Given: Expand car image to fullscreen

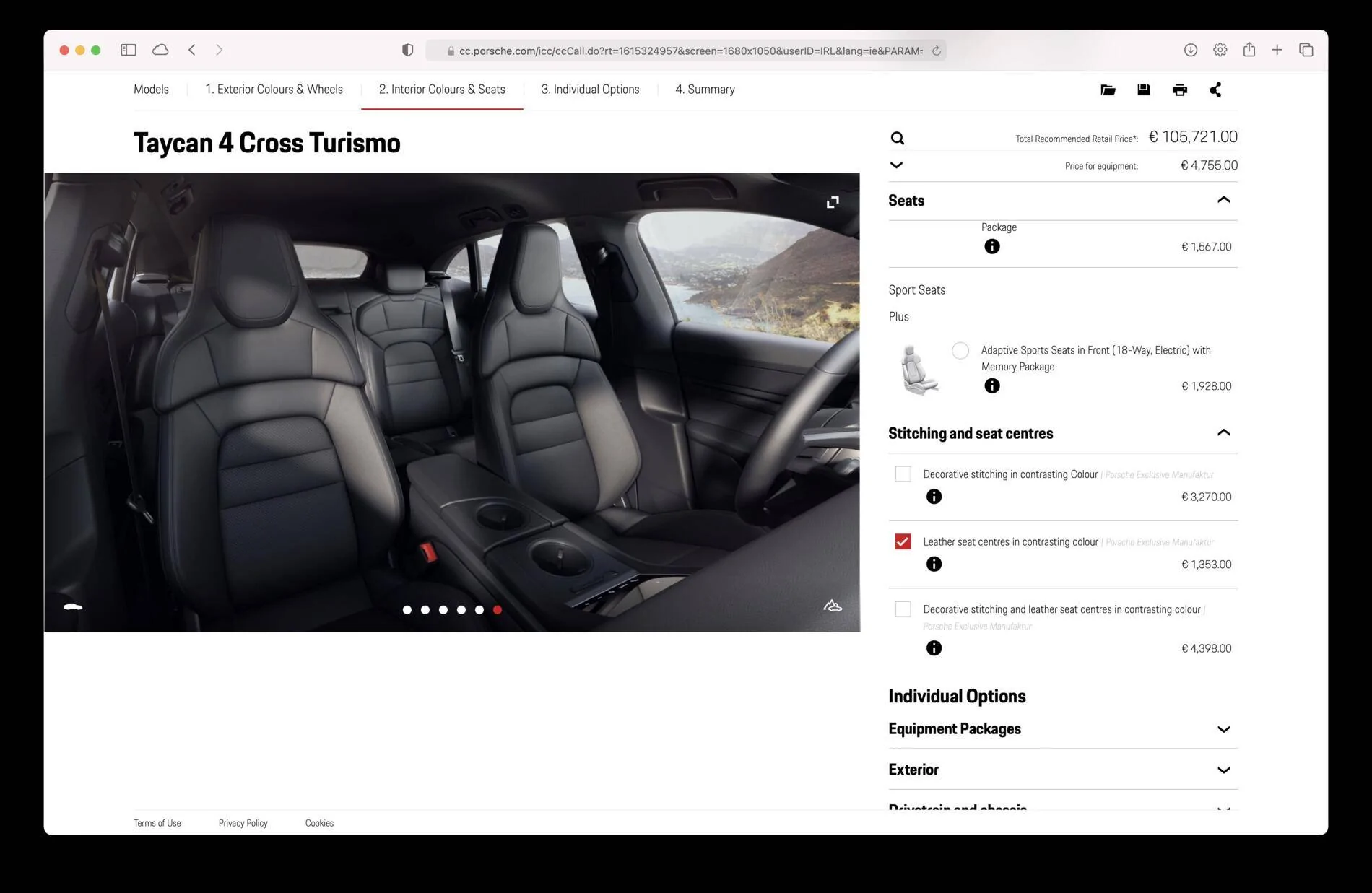Looking at the screenshot, I should click(x=833, y=202).
